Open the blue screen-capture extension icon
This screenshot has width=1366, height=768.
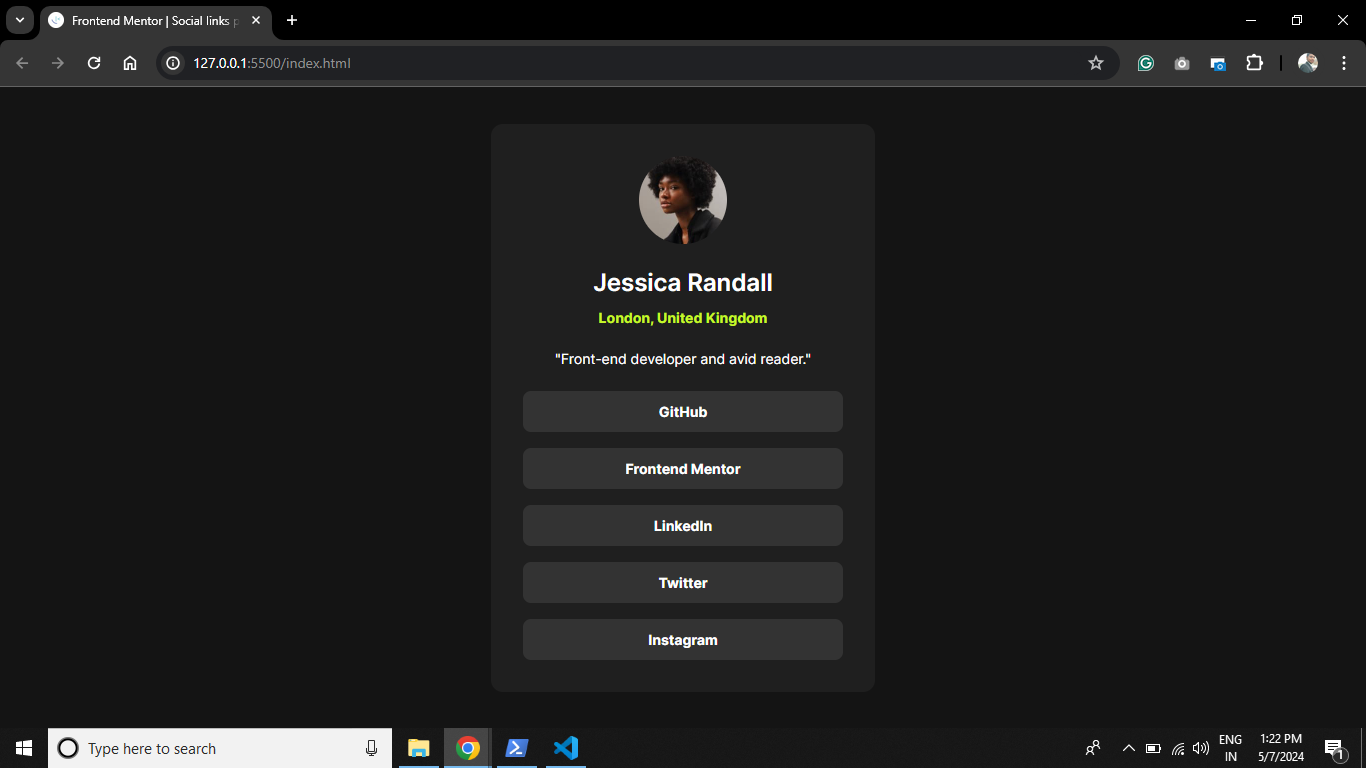(1218, 63)
